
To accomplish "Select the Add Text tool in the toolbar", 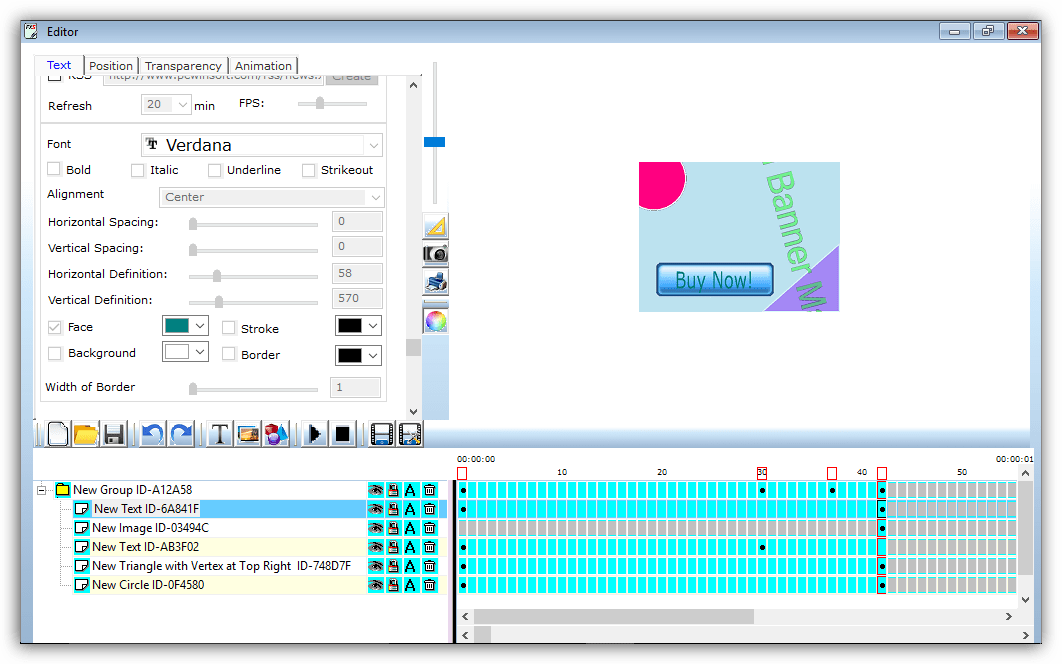I will tap(217, 433).
